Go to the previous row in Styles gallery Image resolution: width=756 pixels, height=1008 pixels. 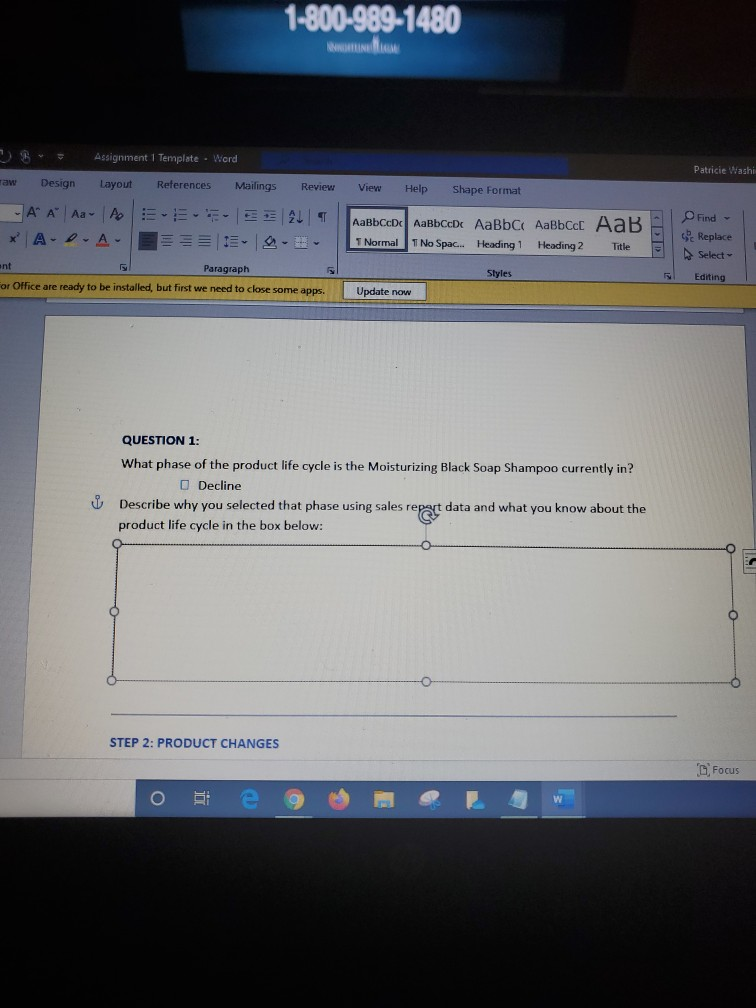coord(657,219)
